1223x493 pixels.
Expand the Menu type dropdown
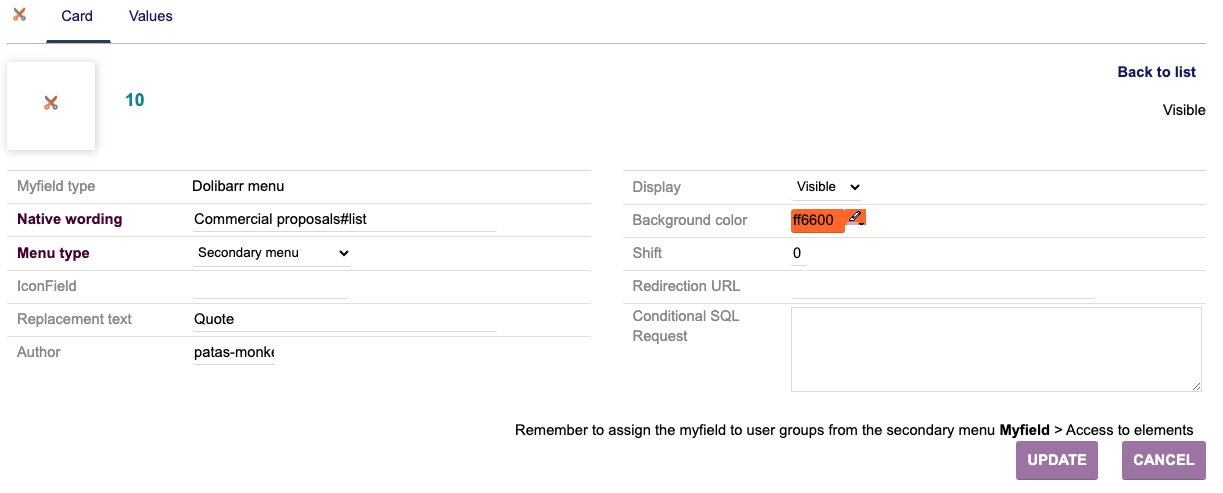pyautogui.click(x=272, y=253)
